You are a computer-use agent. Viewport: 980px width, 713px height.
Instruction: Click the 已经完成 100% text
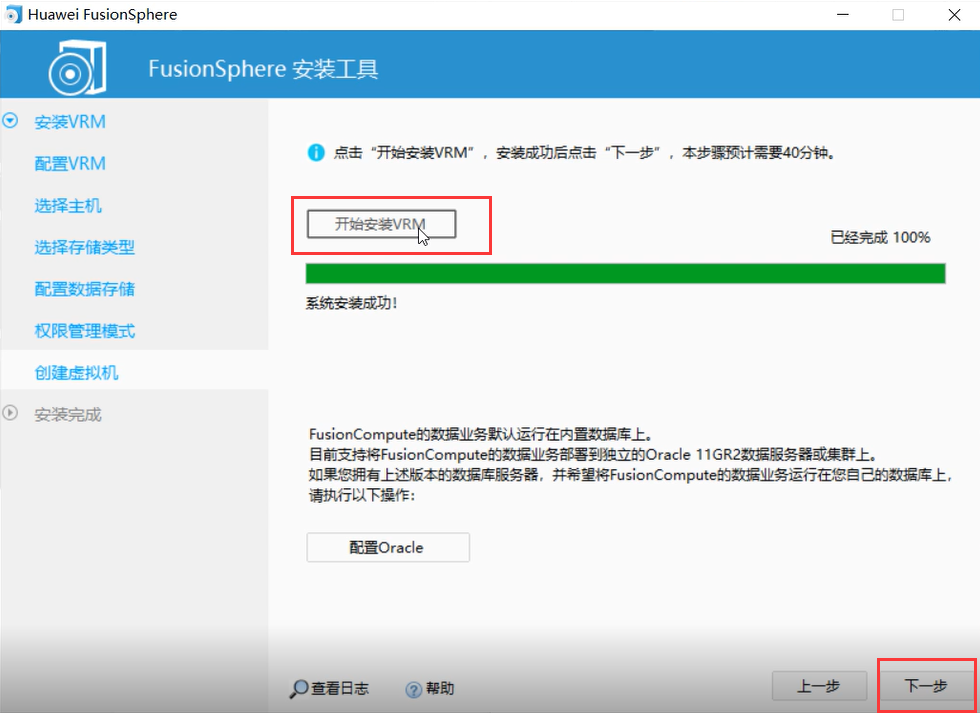point(880,237)
